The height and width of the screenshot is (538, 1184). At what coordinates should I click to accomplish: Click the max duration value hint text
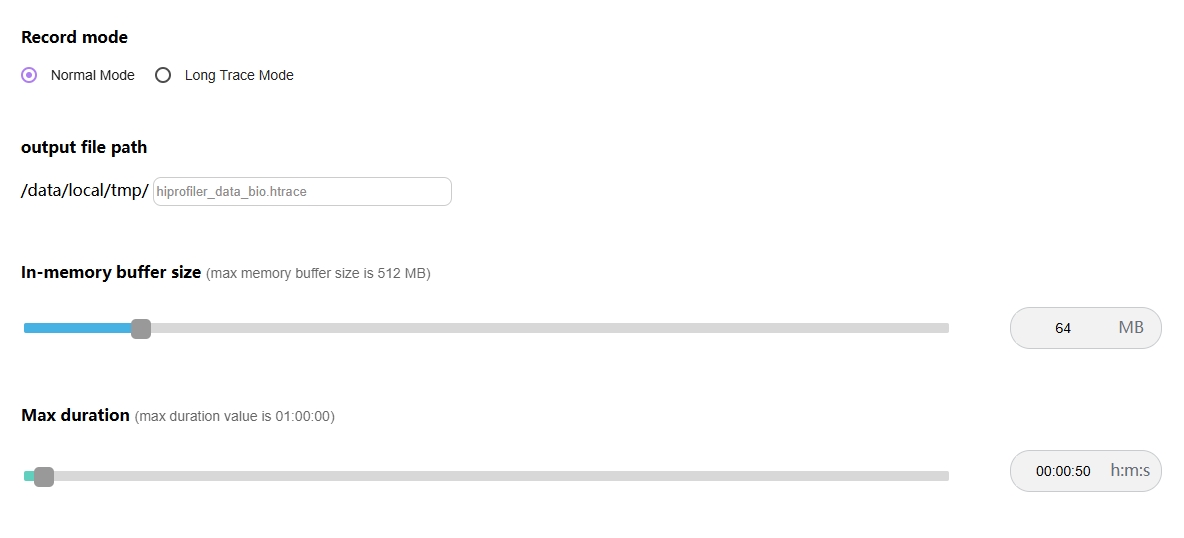(x=234, y=416)
